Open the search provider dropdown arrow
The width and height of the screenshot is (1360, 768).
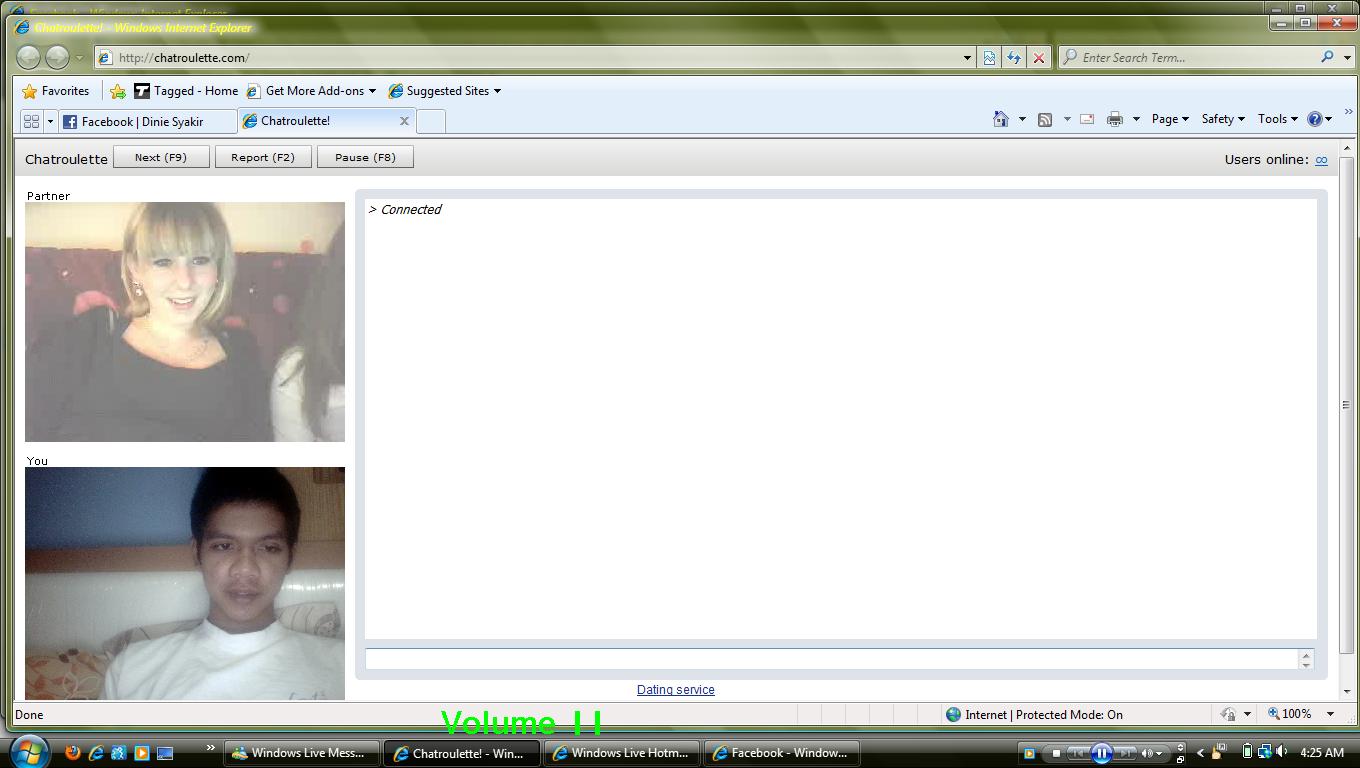click(x=1347, y=57)
